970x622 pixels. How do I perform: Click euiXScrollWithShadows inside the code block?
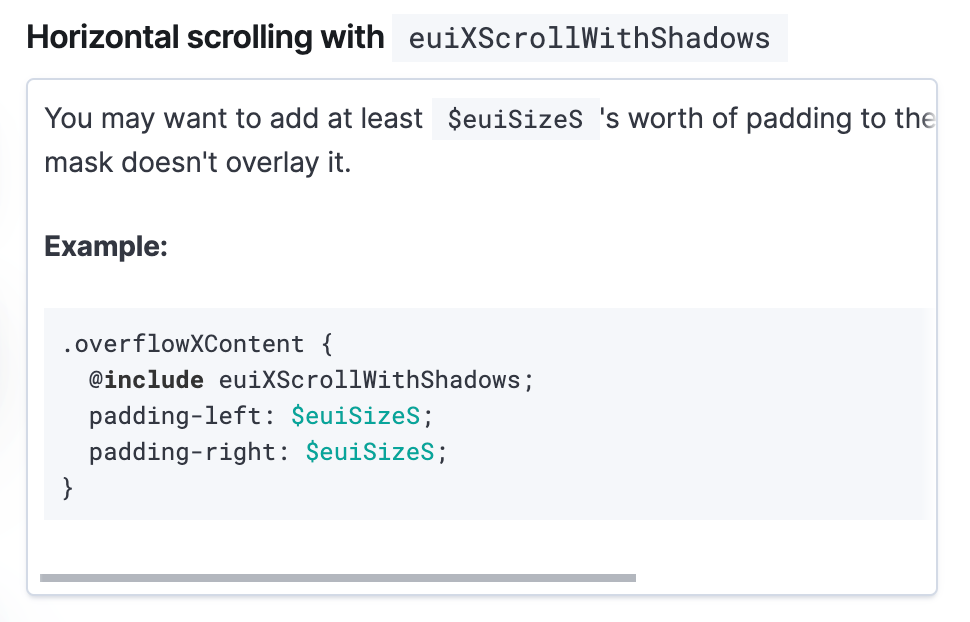tap(369, 380)
